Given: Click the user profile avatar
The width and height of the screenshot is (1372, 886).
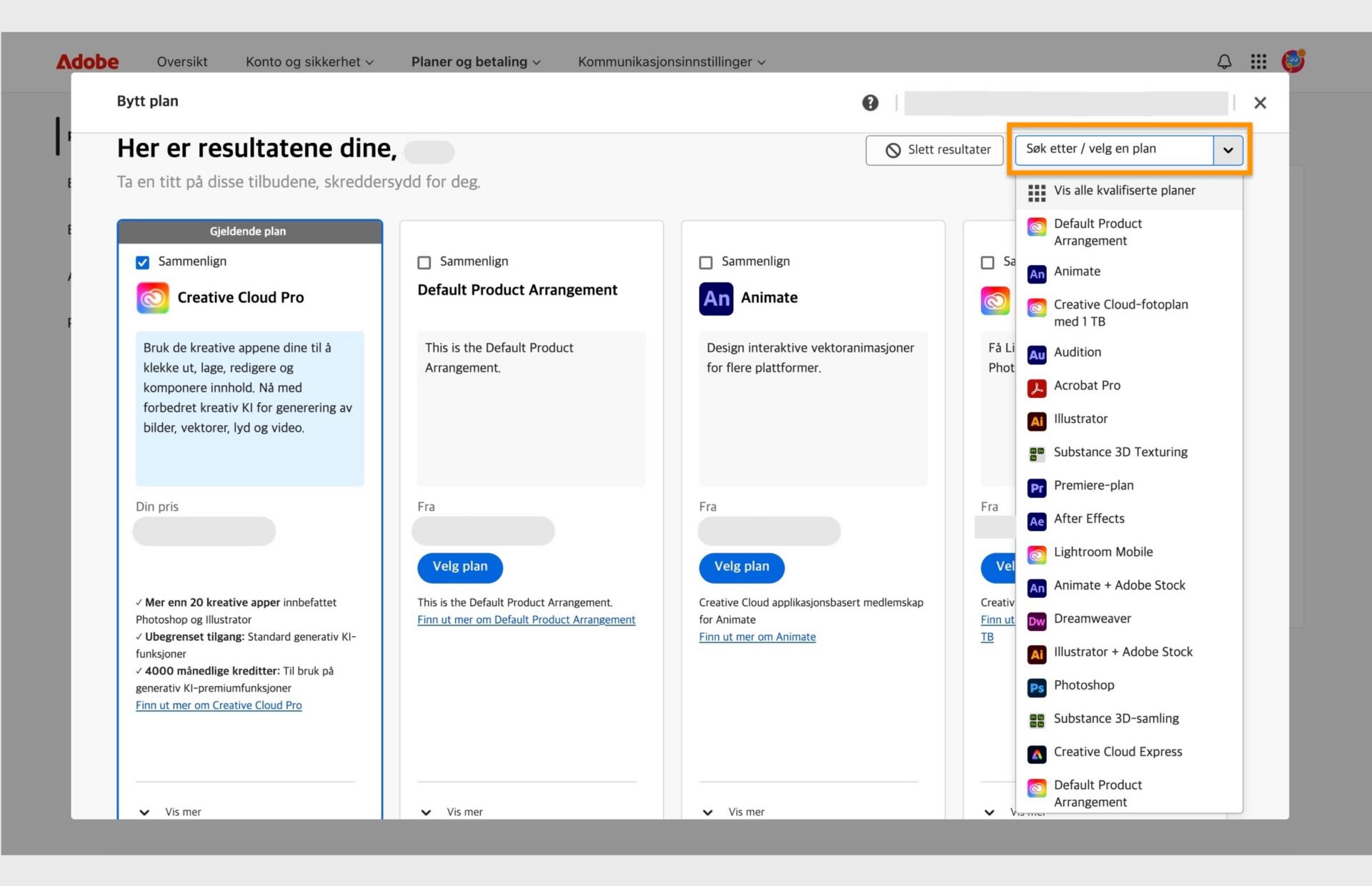Looking at the screenshot, I should [x=1293, y=61].
